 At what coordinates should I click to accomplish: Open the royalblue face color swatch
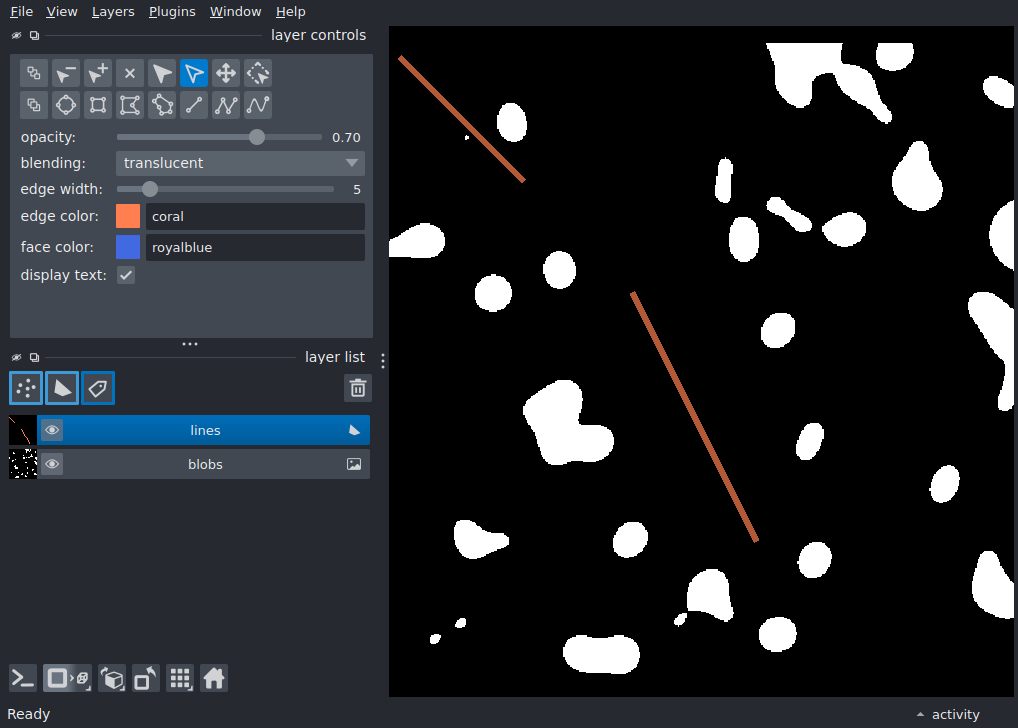point(128,247)
